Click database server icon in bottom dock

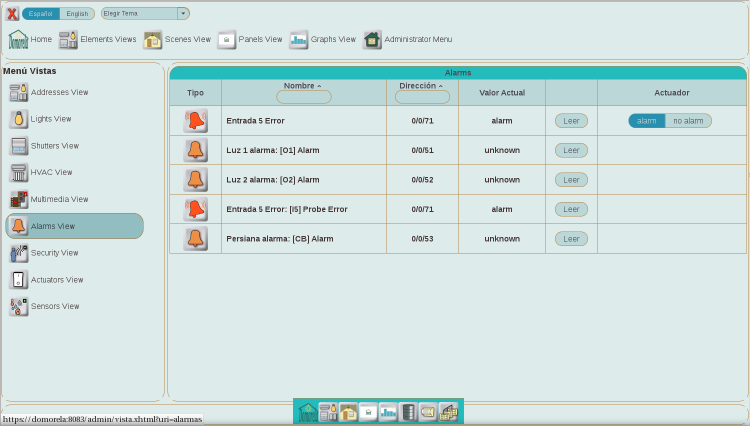pyautogui.click(x=408, y=412)
